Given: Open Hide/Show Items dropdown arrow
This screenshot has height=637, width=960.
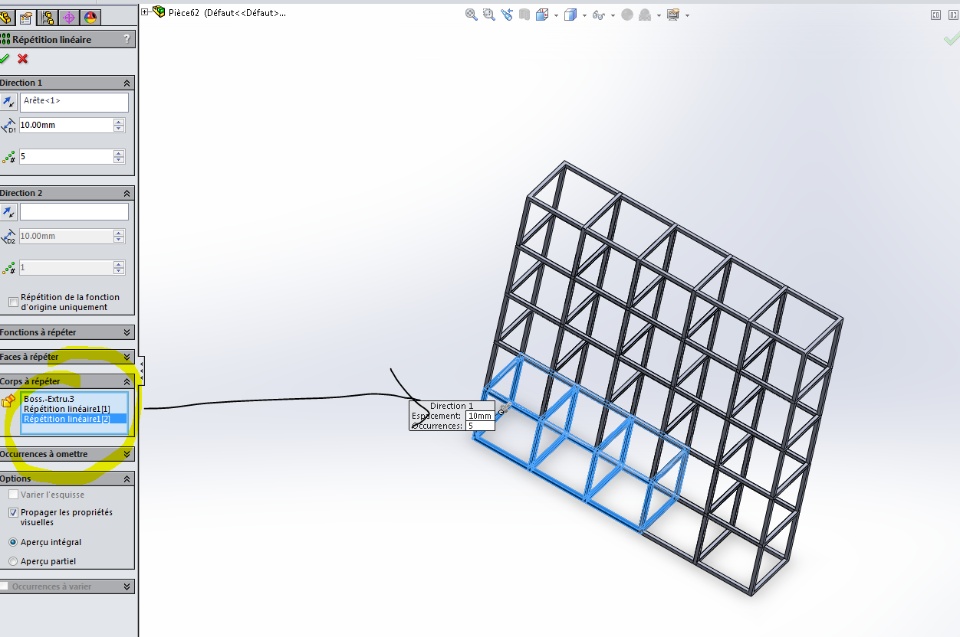Looking at the screenshot, I should (x=613, y=15).
